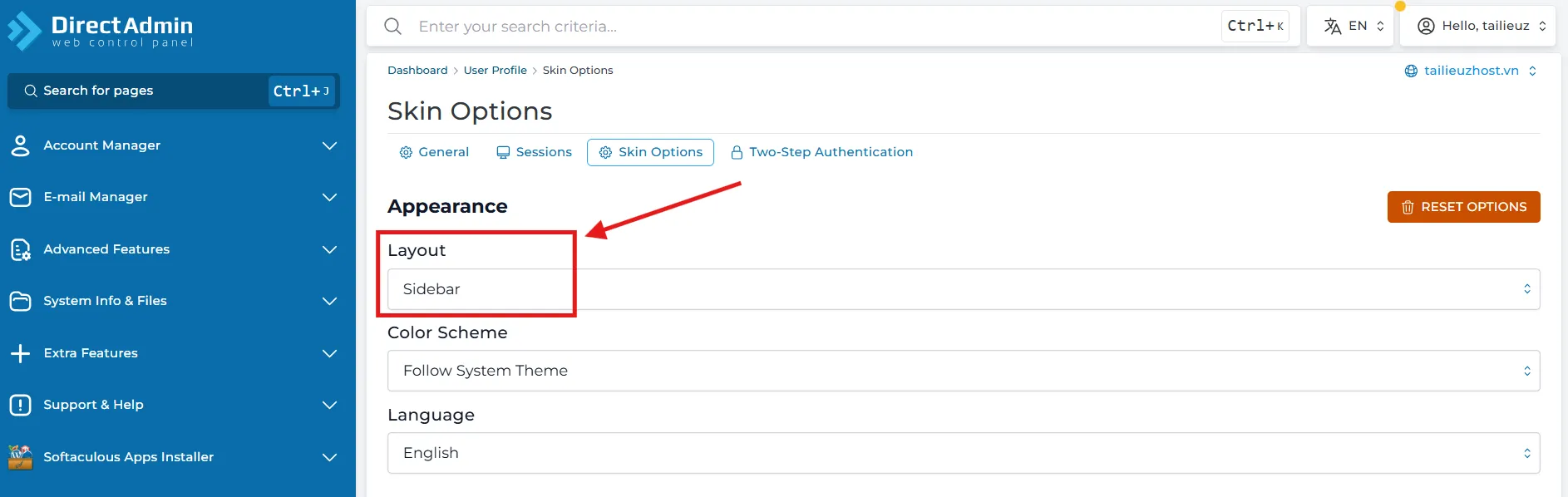Image resolution: width=1568 pixels, height=497 pixels.
Task: Click the Support & Help icon
Action: click(x=21, y=405)
